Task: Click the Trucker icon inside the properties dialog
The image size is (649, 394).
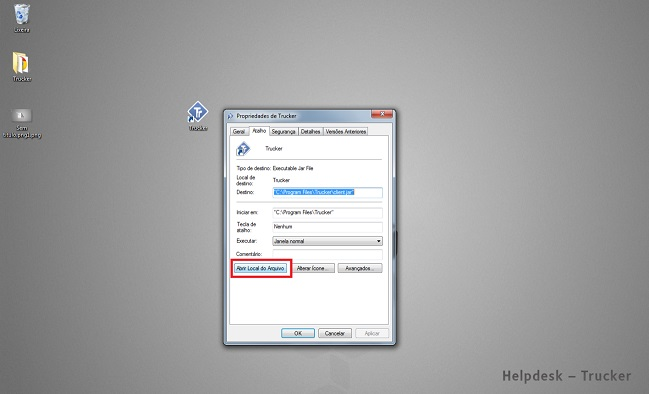Action: point(243,149)
